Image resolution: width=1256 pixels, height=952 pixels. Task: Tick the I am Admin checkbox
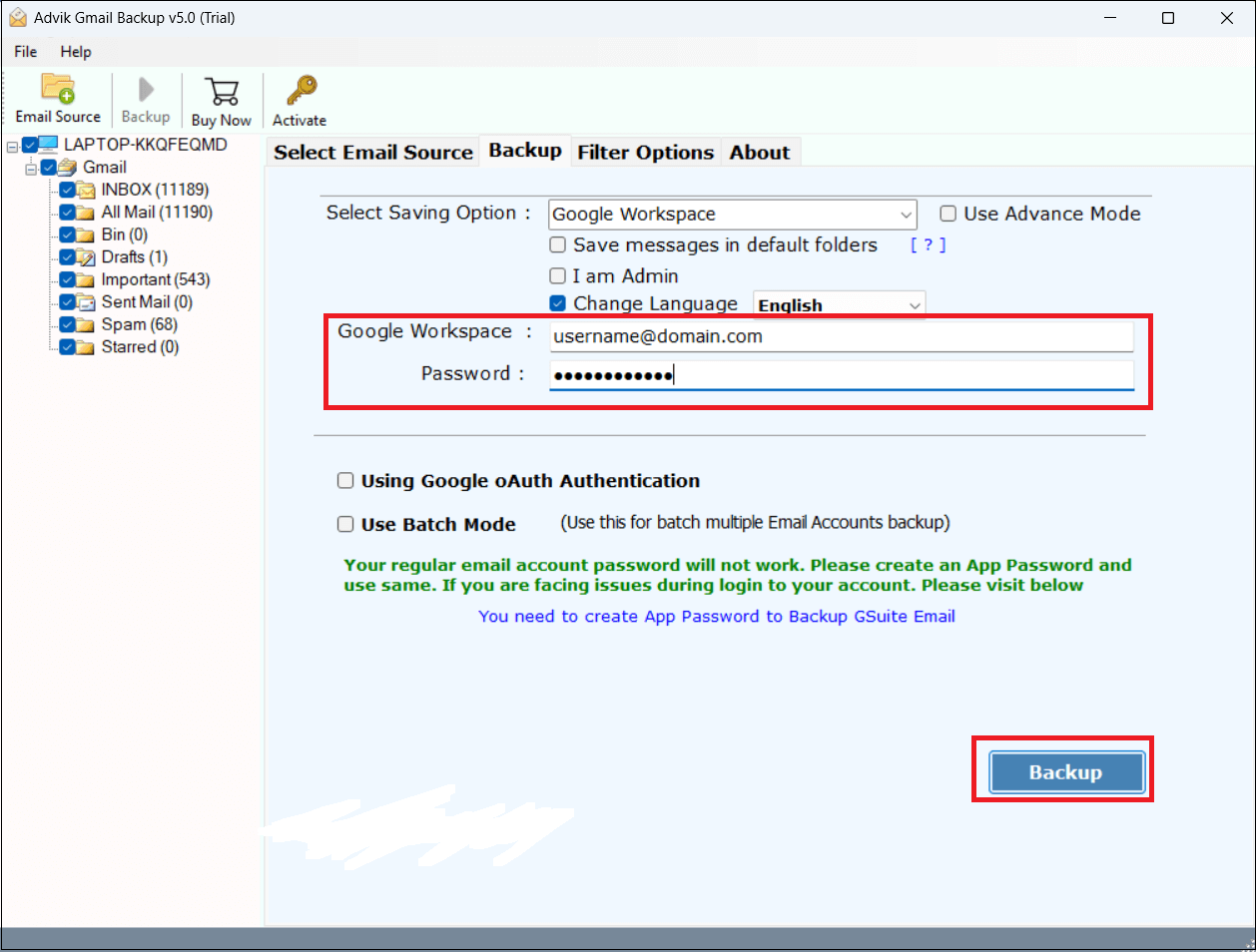point(558,275)
